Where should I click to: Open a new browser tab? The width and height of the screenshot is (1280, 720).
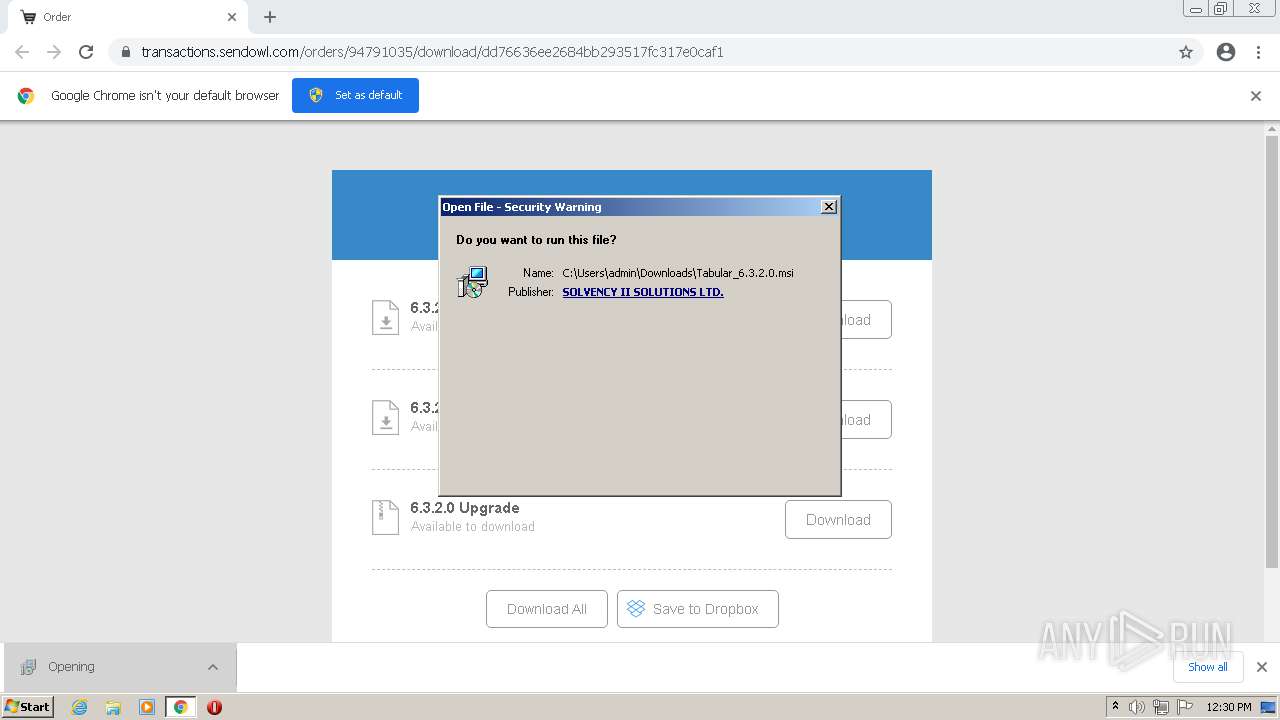click(270, 17)
